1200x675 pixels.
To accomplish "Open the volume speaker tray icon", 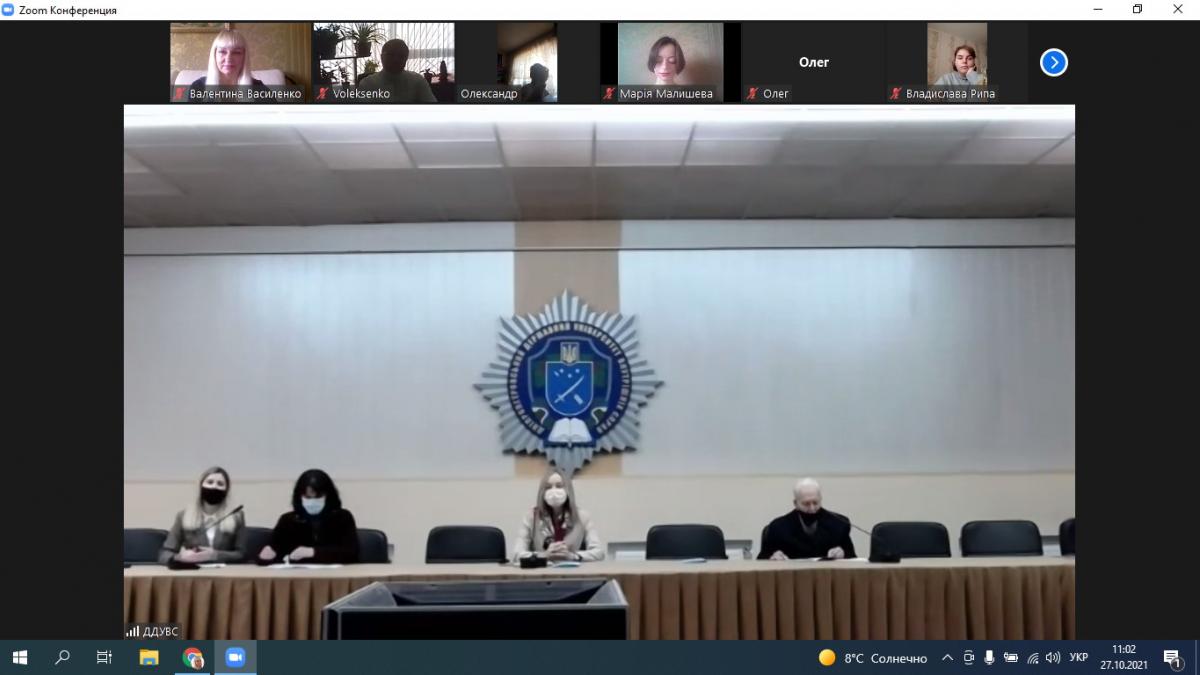I will [1053, 658].
